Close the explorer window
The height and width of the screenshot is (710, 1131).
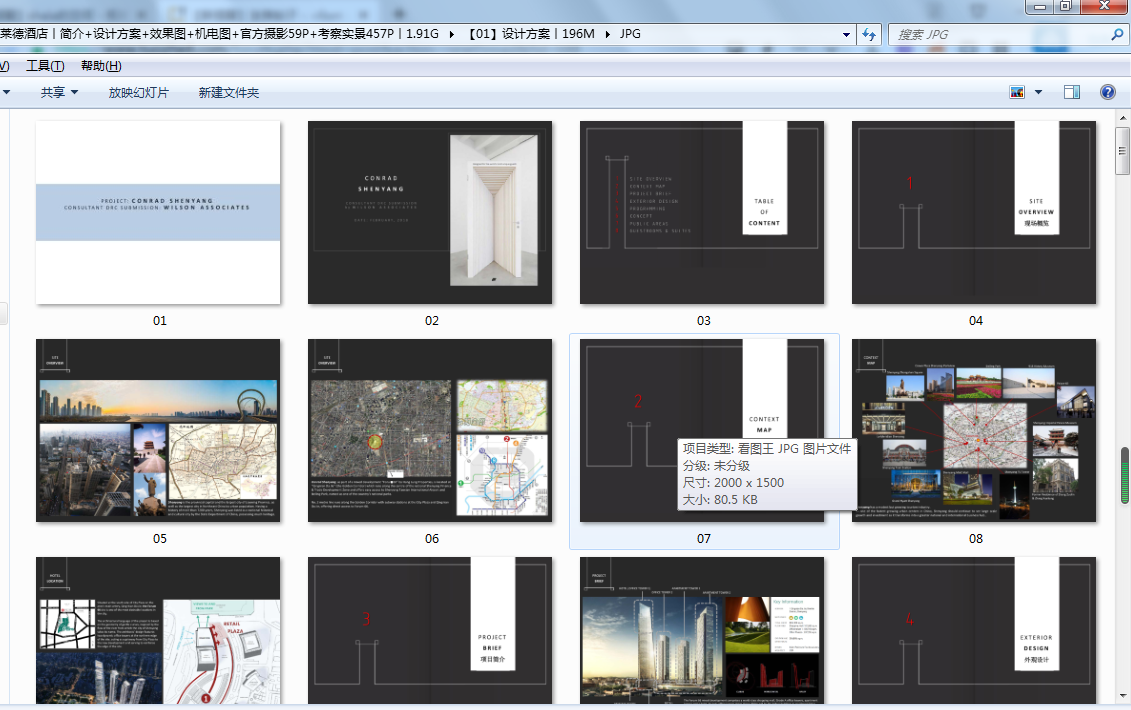1104,6
